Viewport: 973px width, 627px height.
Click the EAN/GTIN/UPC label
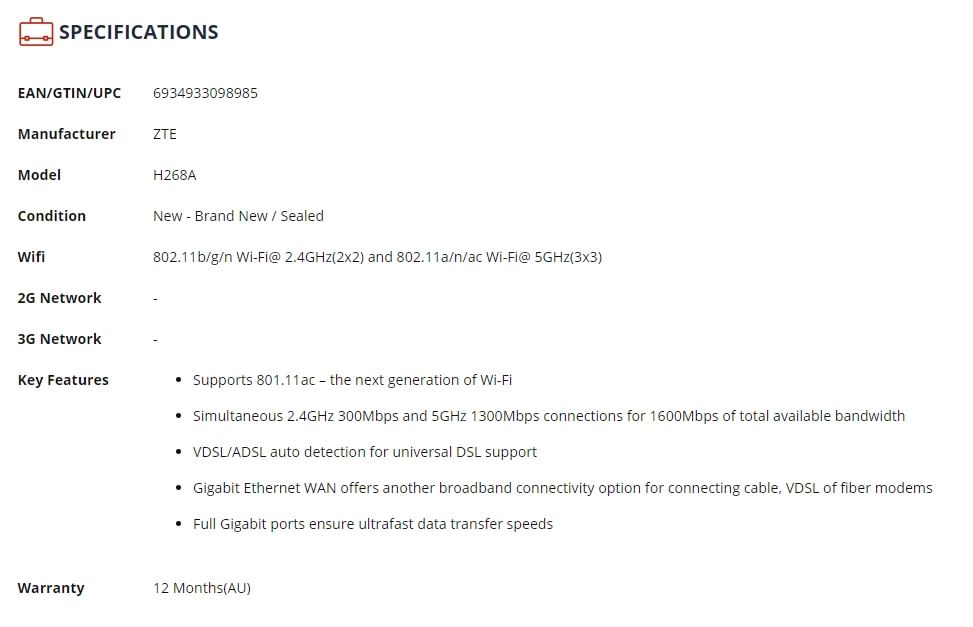69,93
